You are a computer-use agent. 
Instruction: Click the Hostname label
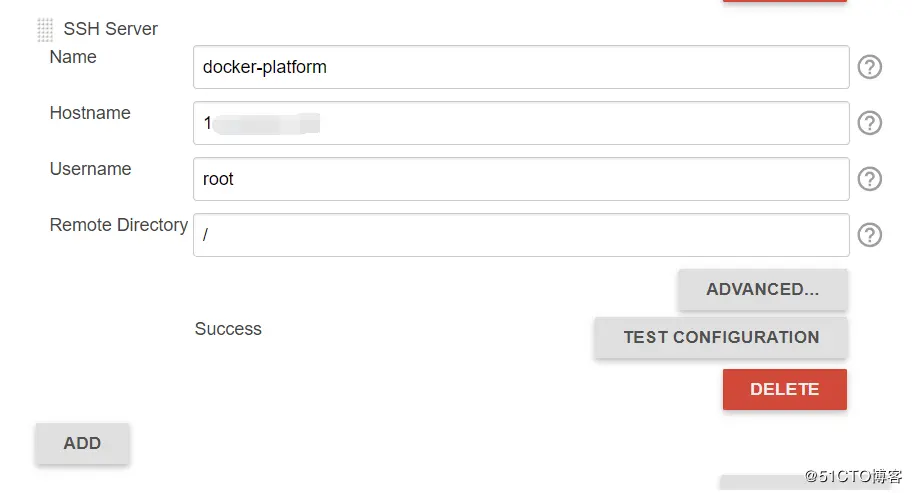tap(90, 113)
